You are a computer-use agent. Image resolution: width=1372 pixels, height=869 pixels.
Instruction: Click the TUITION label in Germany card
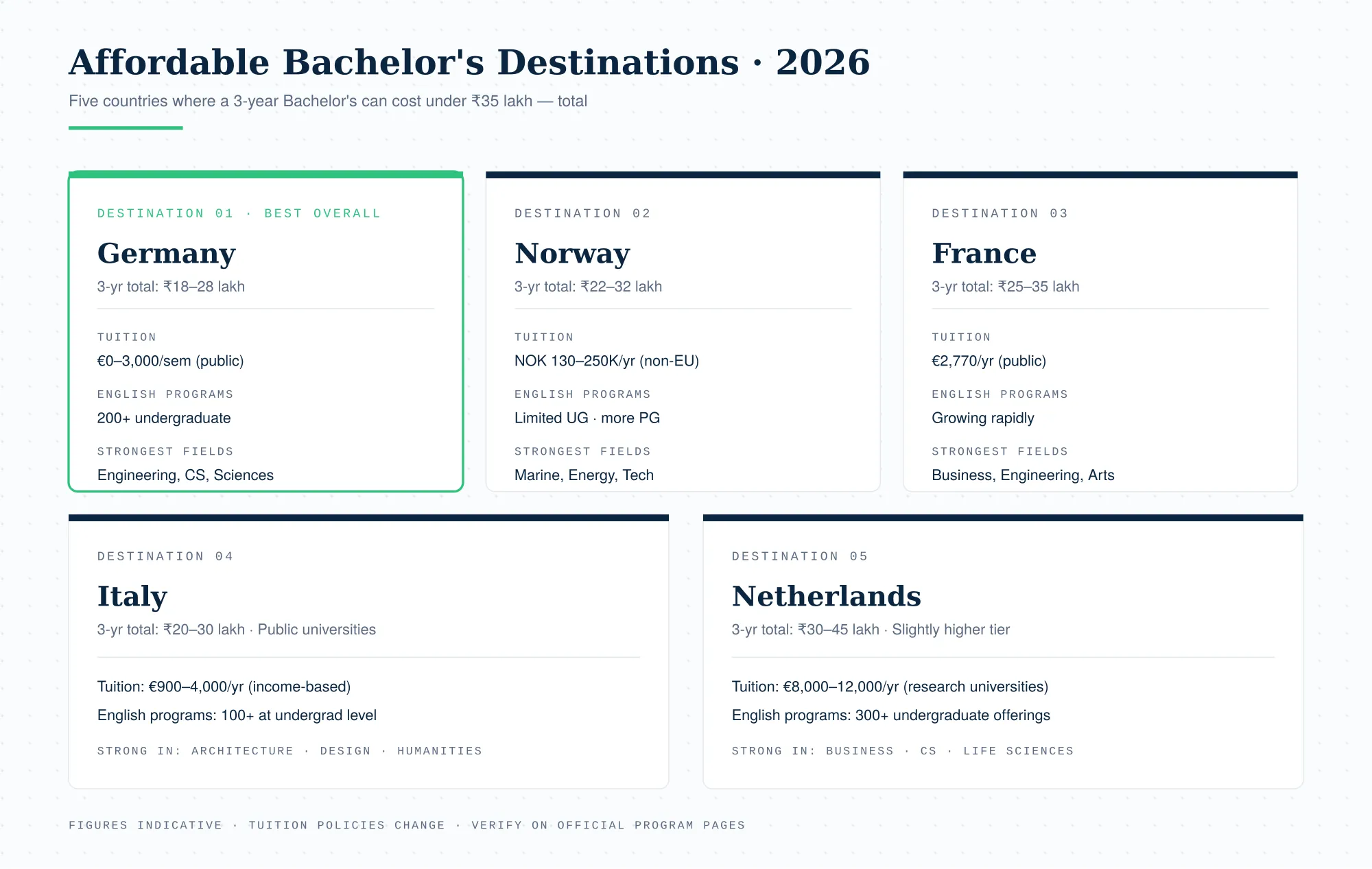[x=127, y=337]
